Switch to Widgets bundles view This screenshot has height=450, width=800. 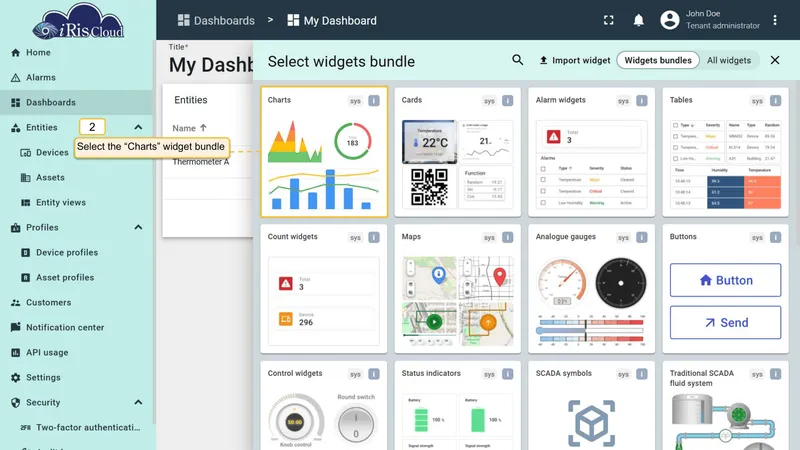pos(658,60)
